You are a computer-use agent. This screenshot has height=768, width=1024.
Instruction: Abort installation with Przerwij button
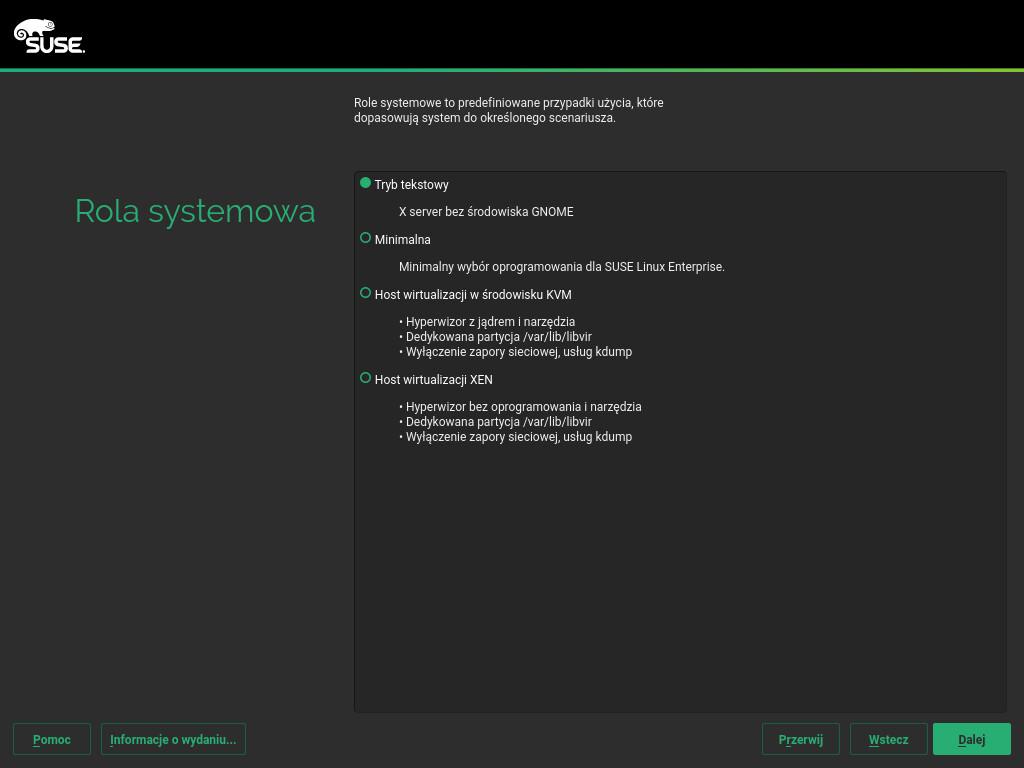coord(801,739)
